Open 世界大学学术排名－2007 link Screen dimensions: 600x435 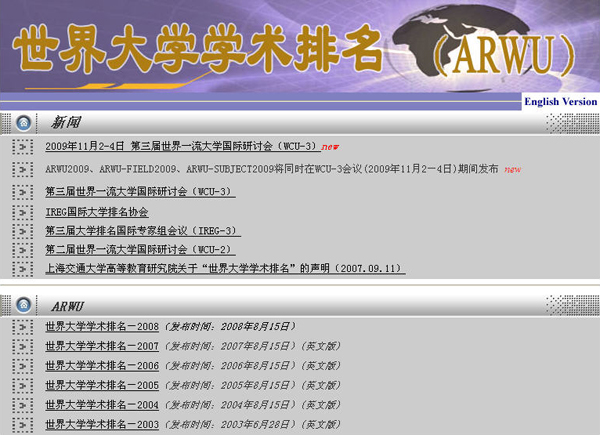pos(102,346)
